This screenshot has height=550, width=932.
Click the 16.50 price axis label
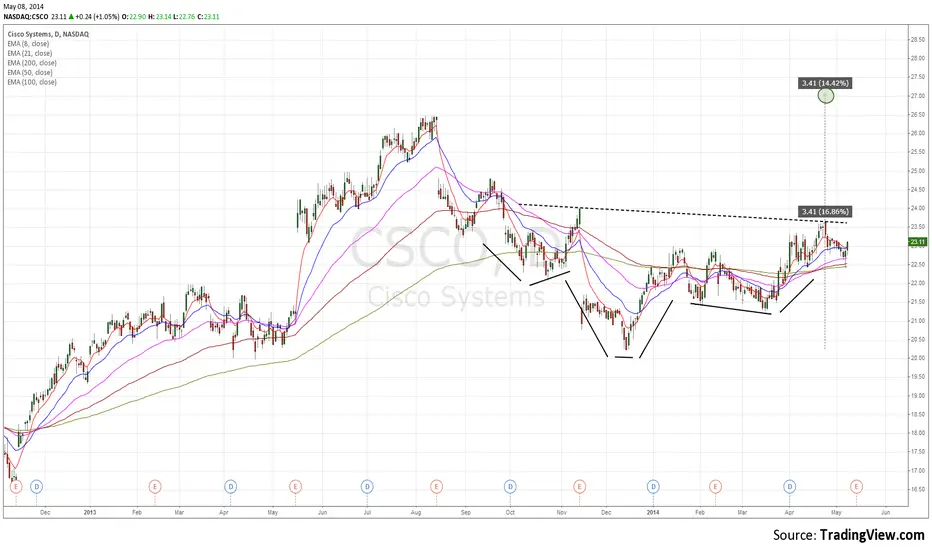pyautogui.click(x=917, y=489)
